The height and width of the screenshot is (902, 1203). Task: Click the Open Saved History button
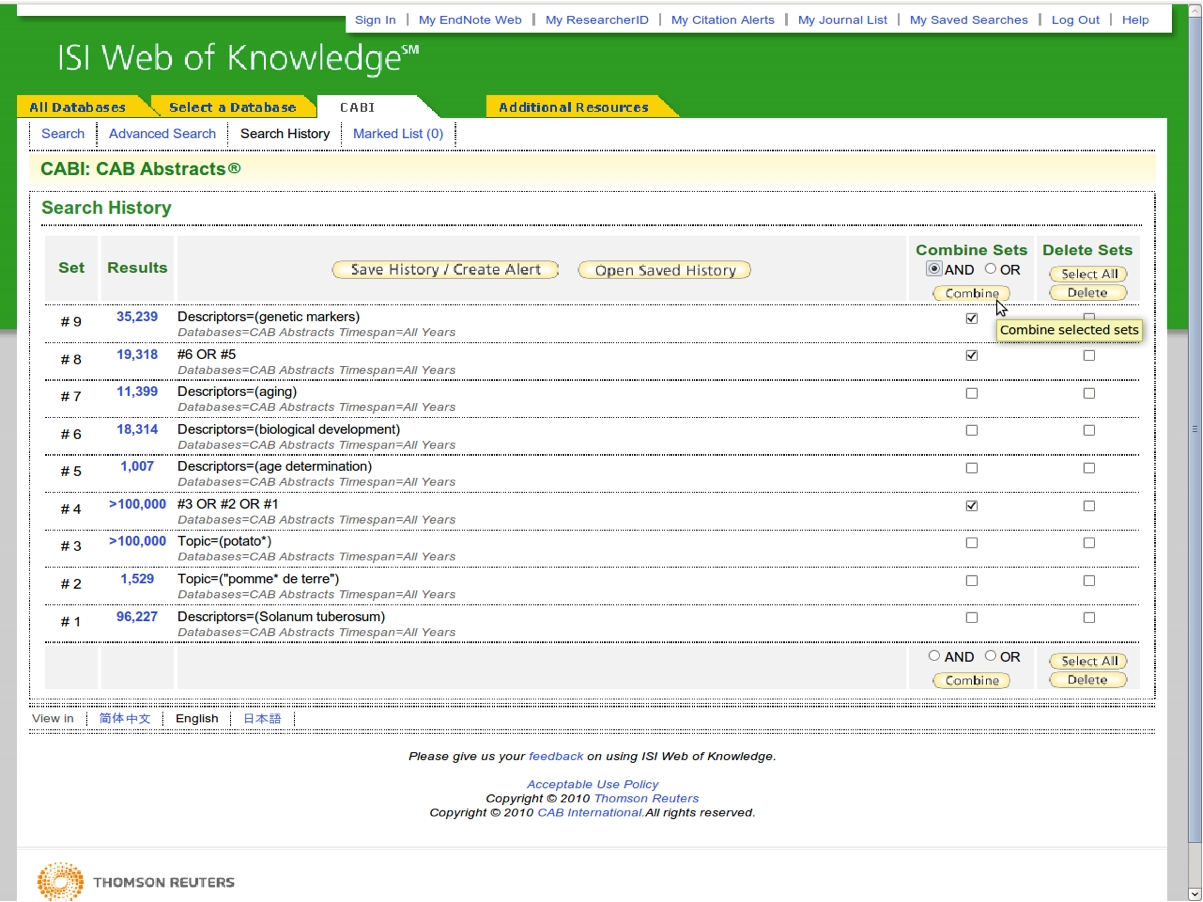click(x=665, y=270)
